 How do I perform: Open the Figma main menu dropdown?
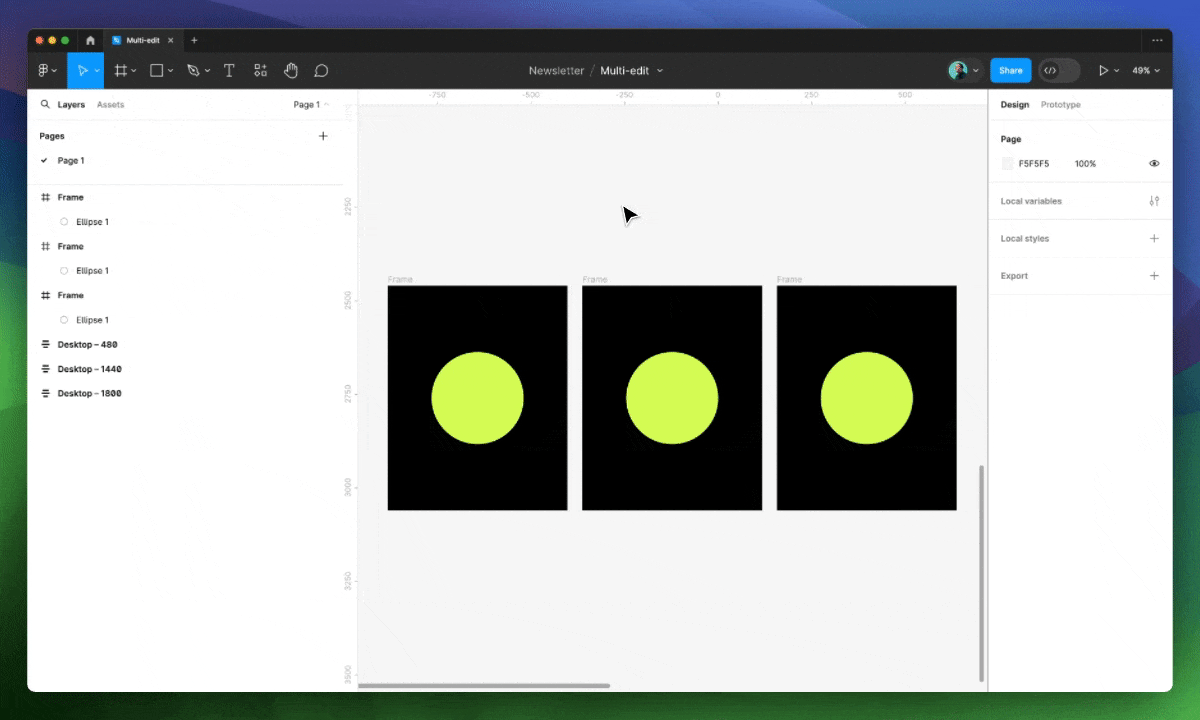(x=47, y=71)
